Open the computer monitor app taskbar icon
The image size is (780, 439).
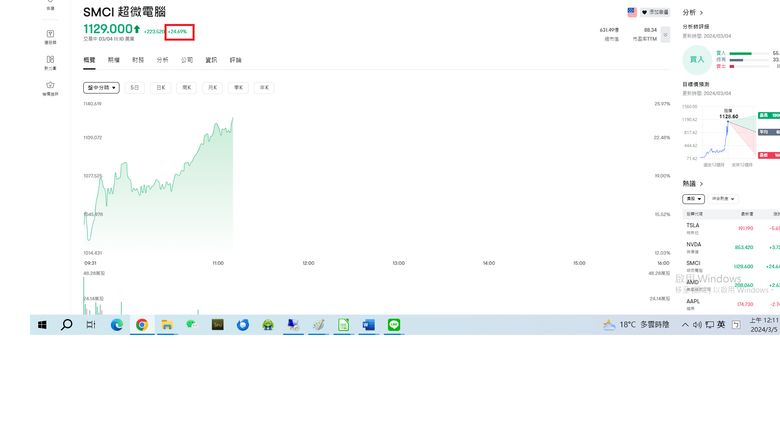click(293, 325)
